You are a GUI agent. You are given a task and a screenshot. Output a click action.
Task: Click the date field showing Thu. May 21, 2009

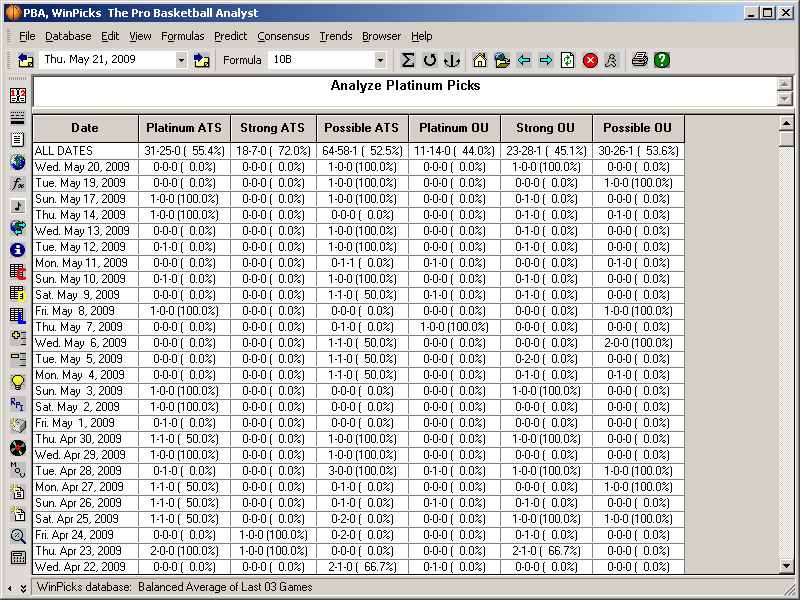coord(107,60)
